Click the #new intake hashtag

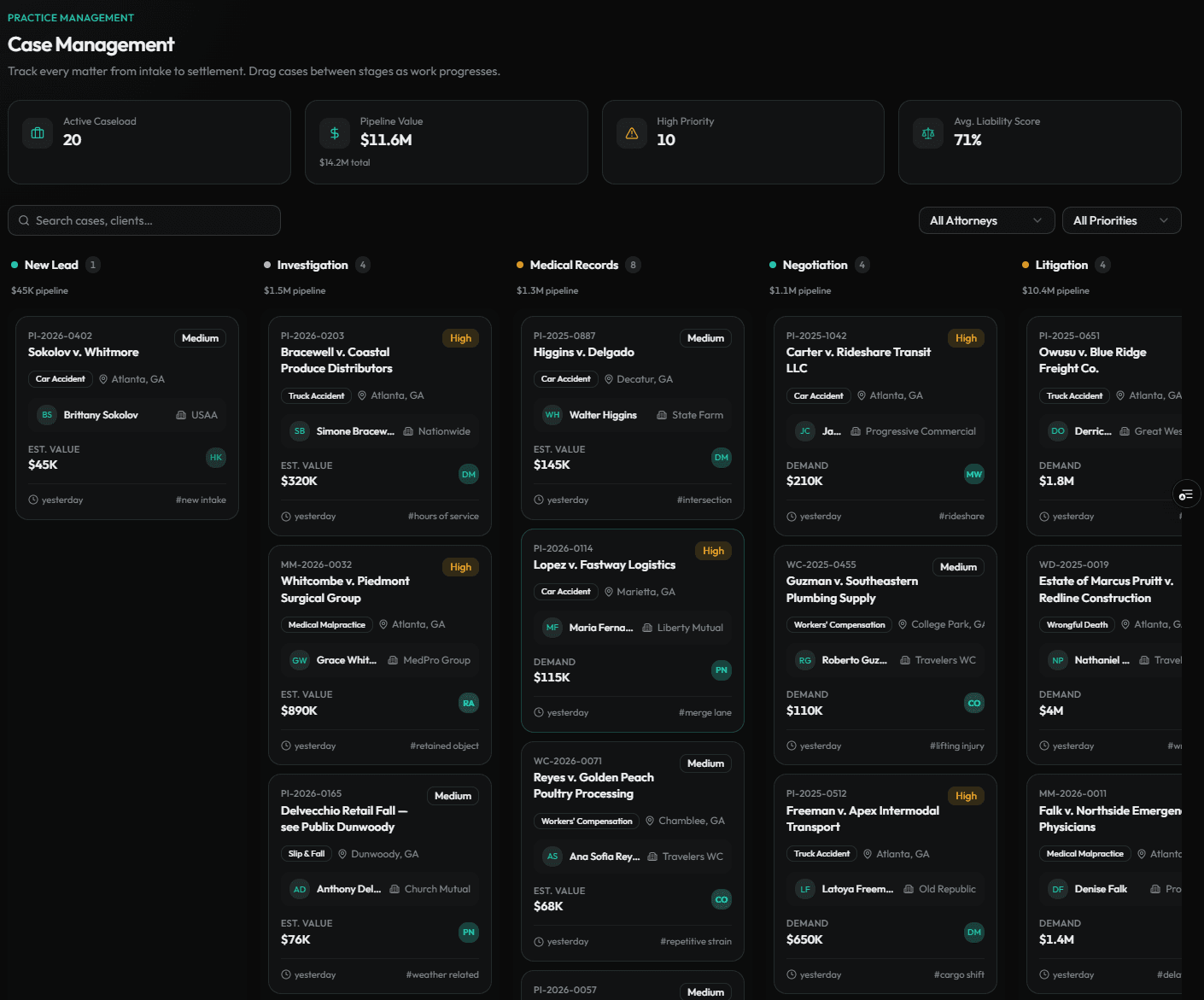(x=201, y=500)
